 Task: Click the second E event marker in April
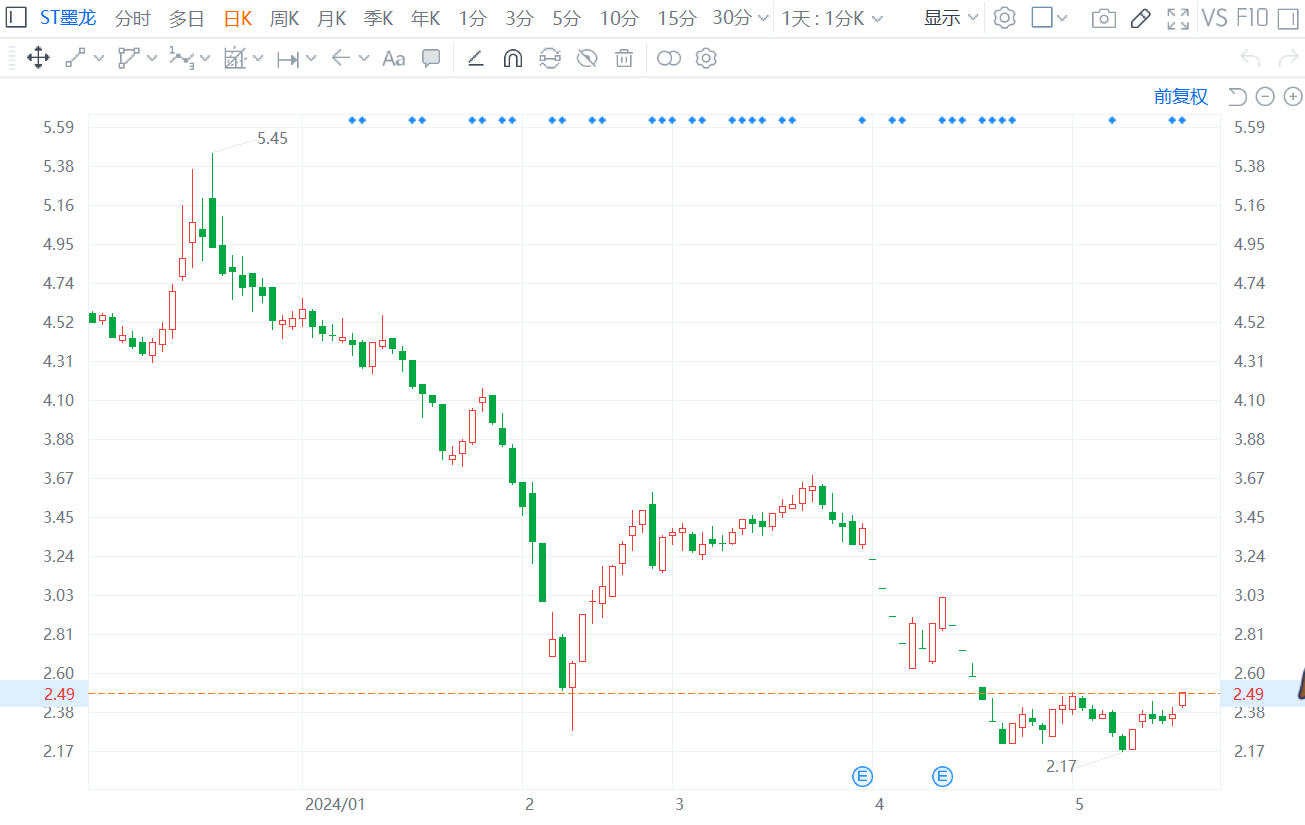coord(943,775)
